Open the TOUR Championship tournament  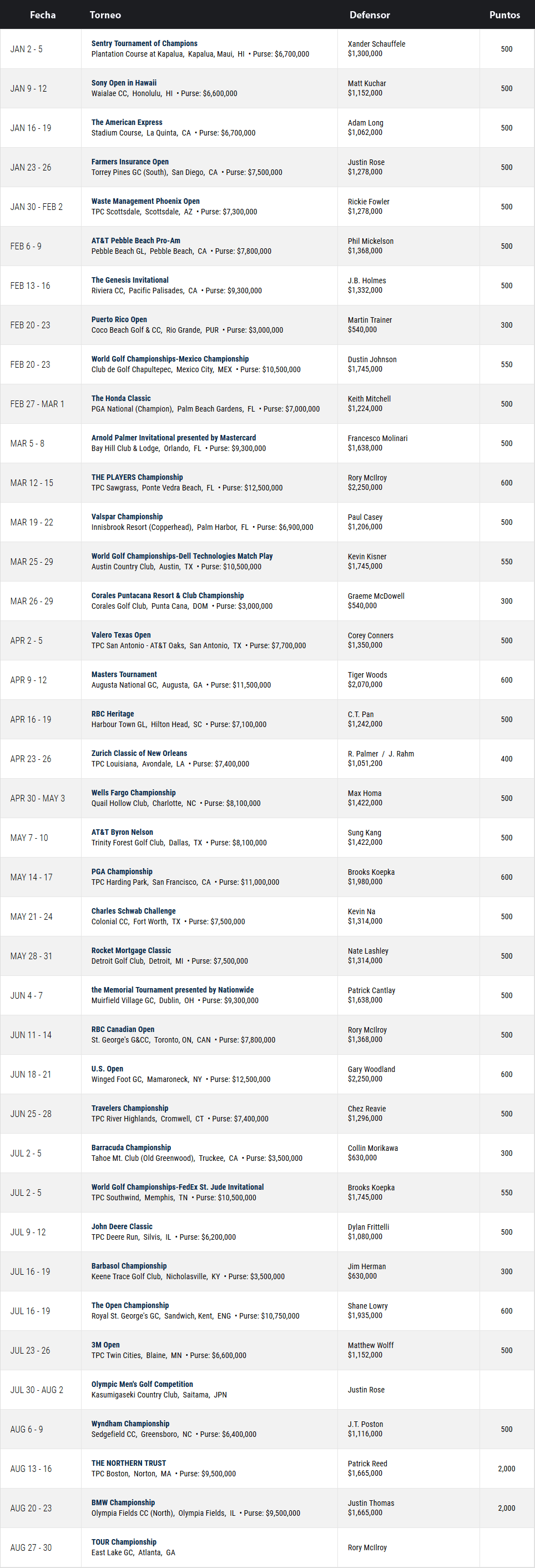pyautogui.click(x=124, y=1542)
